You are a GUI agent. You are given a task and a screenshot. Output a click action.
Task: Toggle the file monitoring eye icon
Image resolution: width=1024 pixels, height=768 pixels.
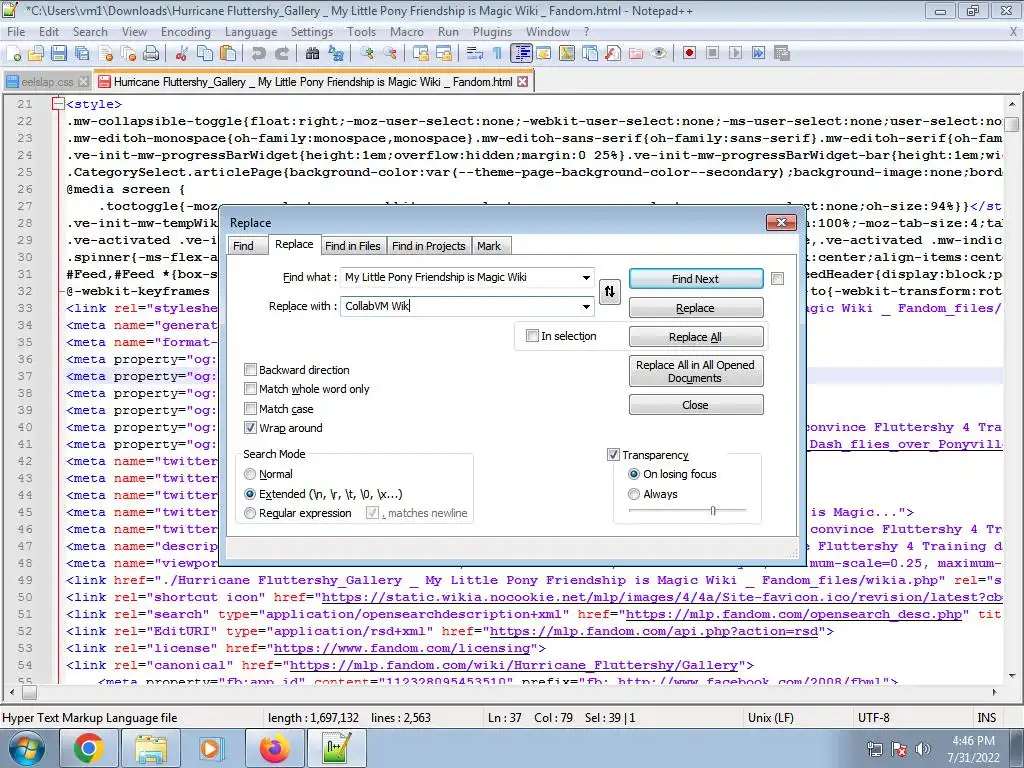click(x=659, y=54)
